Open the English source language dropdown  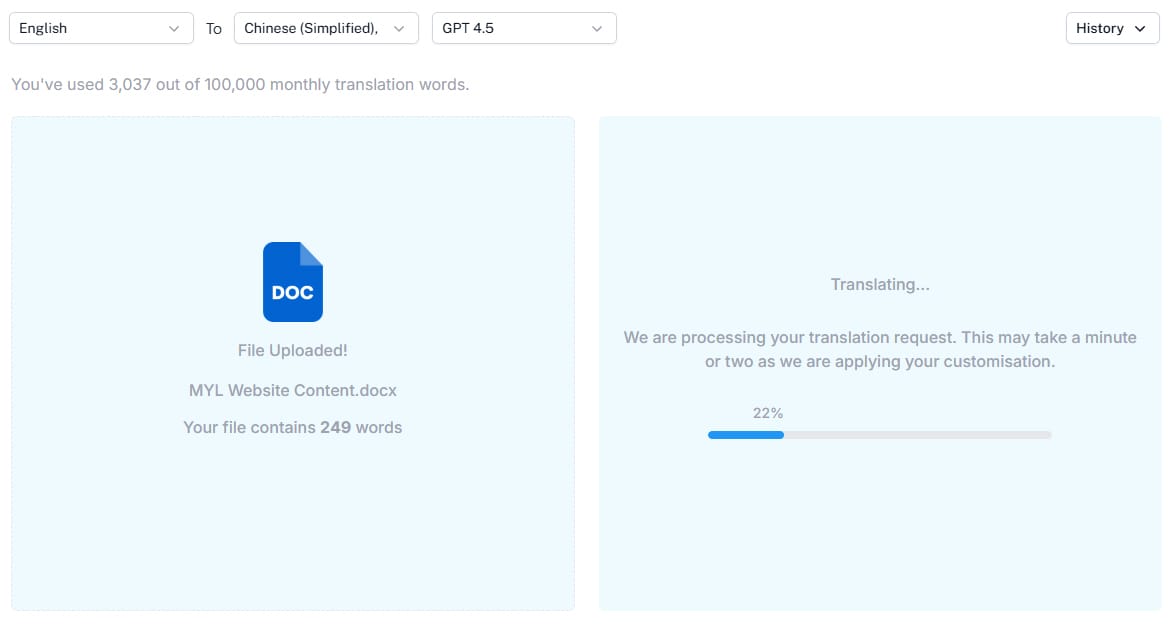(100, 28)
